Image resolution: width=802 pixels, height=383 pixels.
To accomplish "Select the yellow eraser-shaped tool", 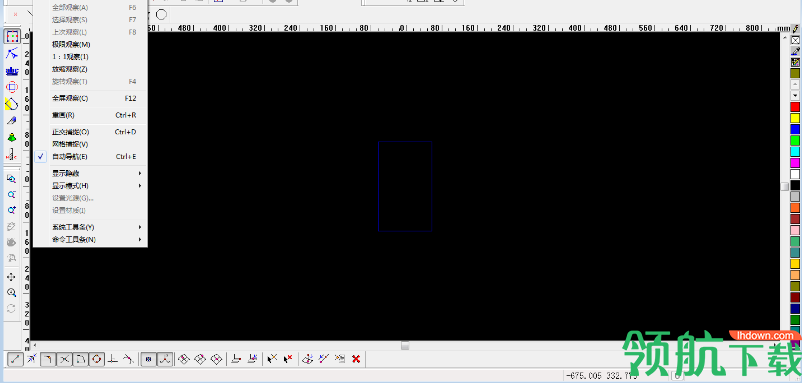I will (x=12, y=104).
